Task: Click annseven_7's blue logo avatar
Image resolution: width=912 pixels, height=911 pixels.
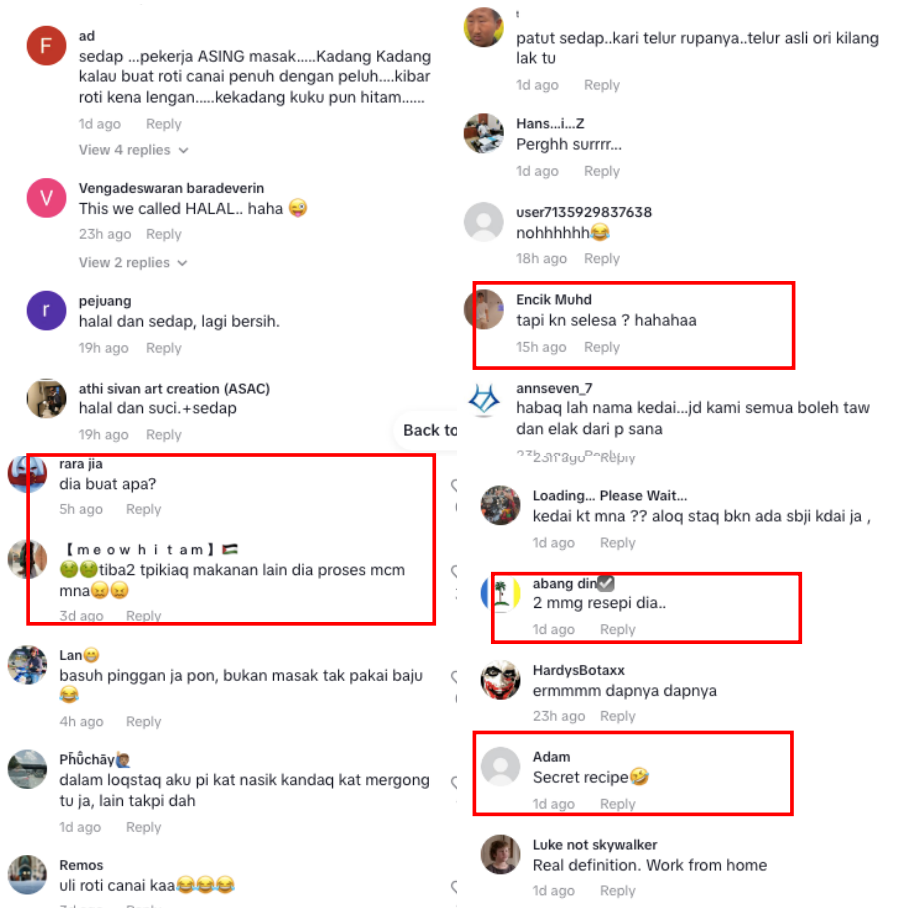Action: coord(483,400)
